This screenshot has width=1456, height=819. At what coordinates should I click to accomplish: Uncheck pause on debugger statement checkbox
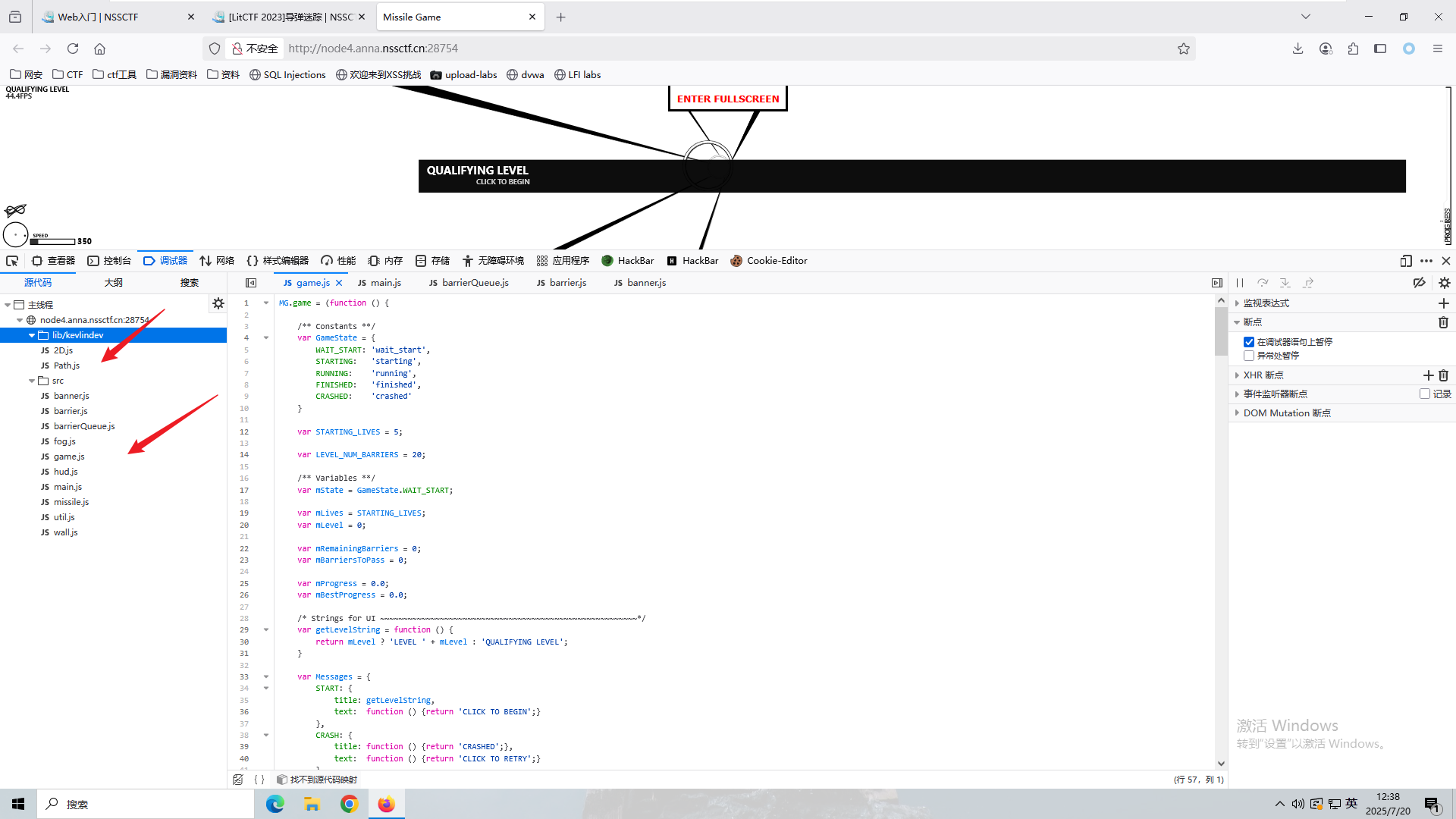(1249, 342)
